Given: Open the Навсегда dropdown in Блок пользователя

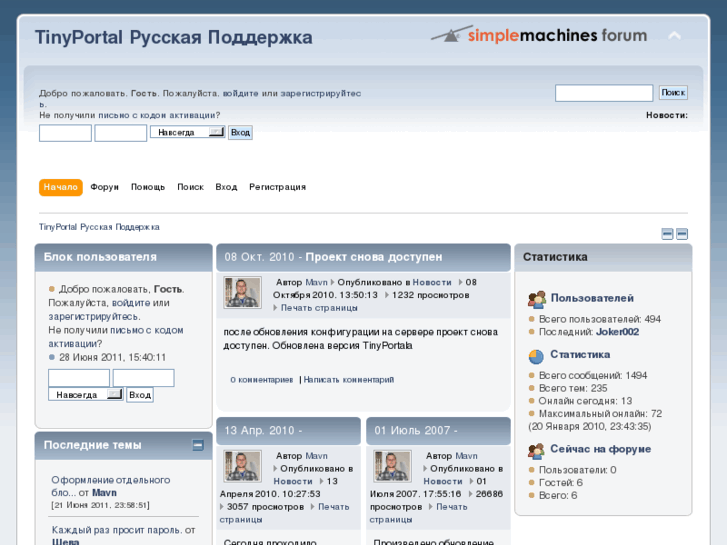Looking at the screenshot, I should click(x=86, y=395).
